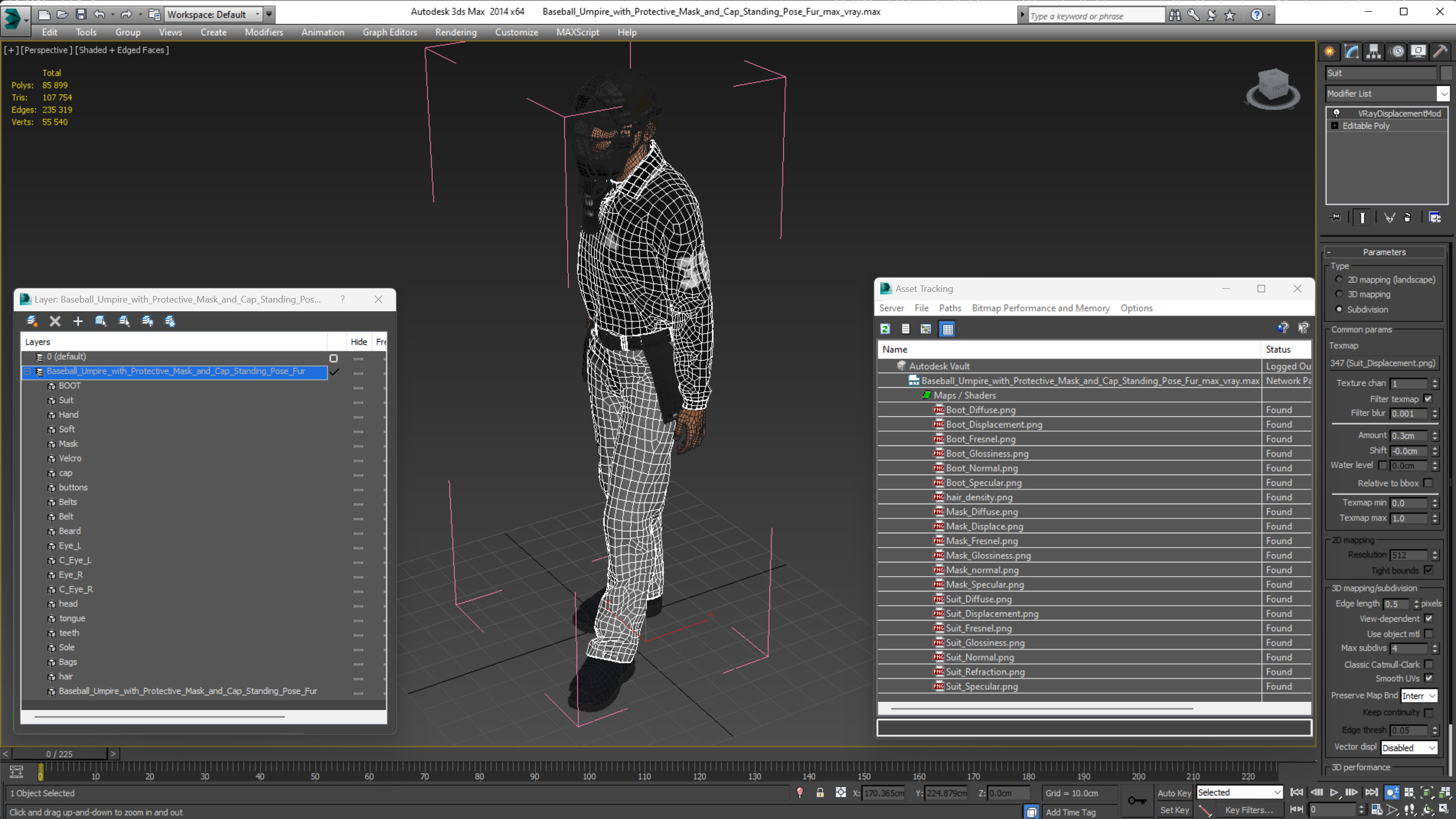Image resolution: width=1456 pixels, height=819 pixels.
Task: Enable the Use object mtl checkbox
Action: (x=1428, y=634)
